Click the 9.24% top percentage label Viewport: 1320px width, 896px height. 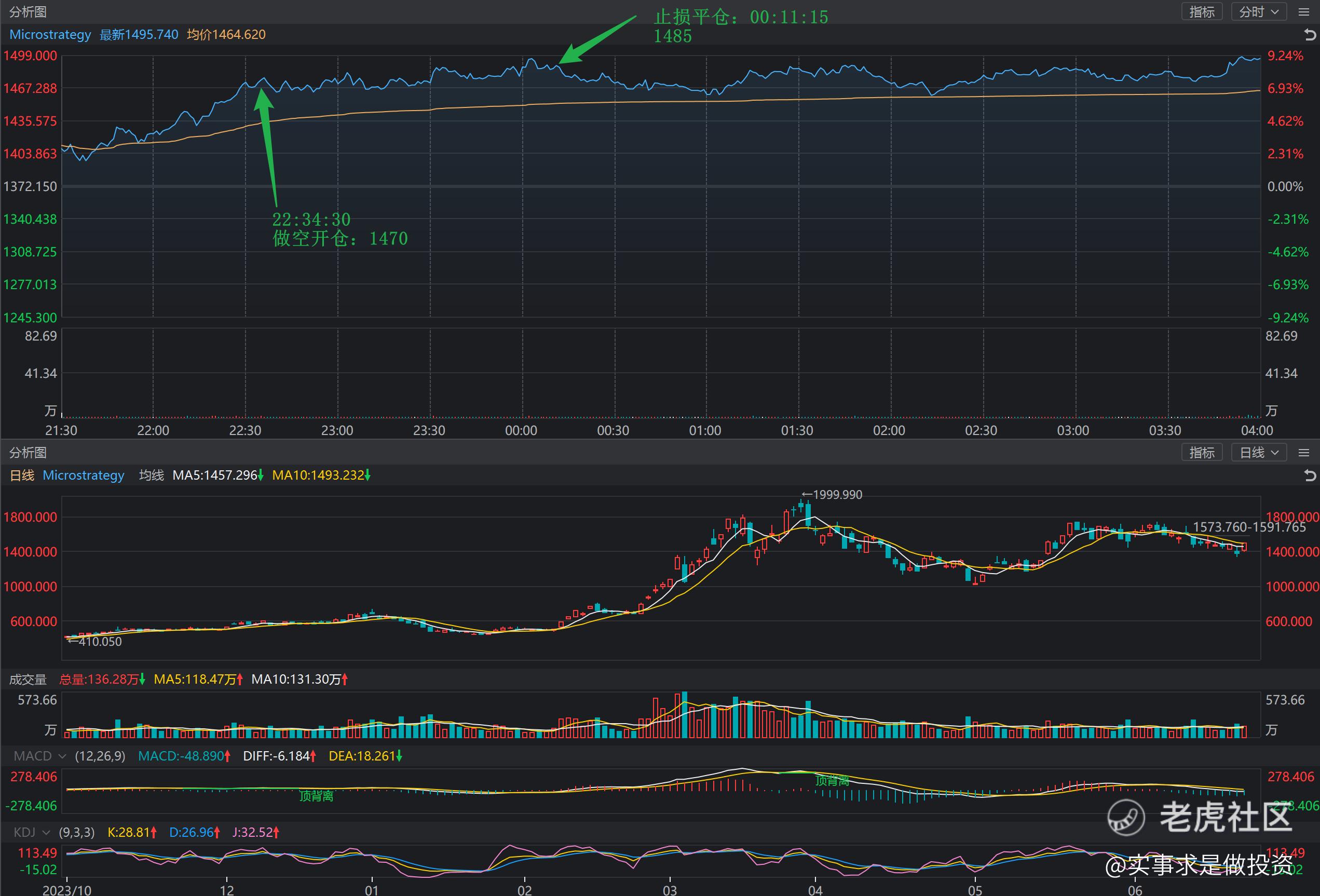pos(1285,56)
